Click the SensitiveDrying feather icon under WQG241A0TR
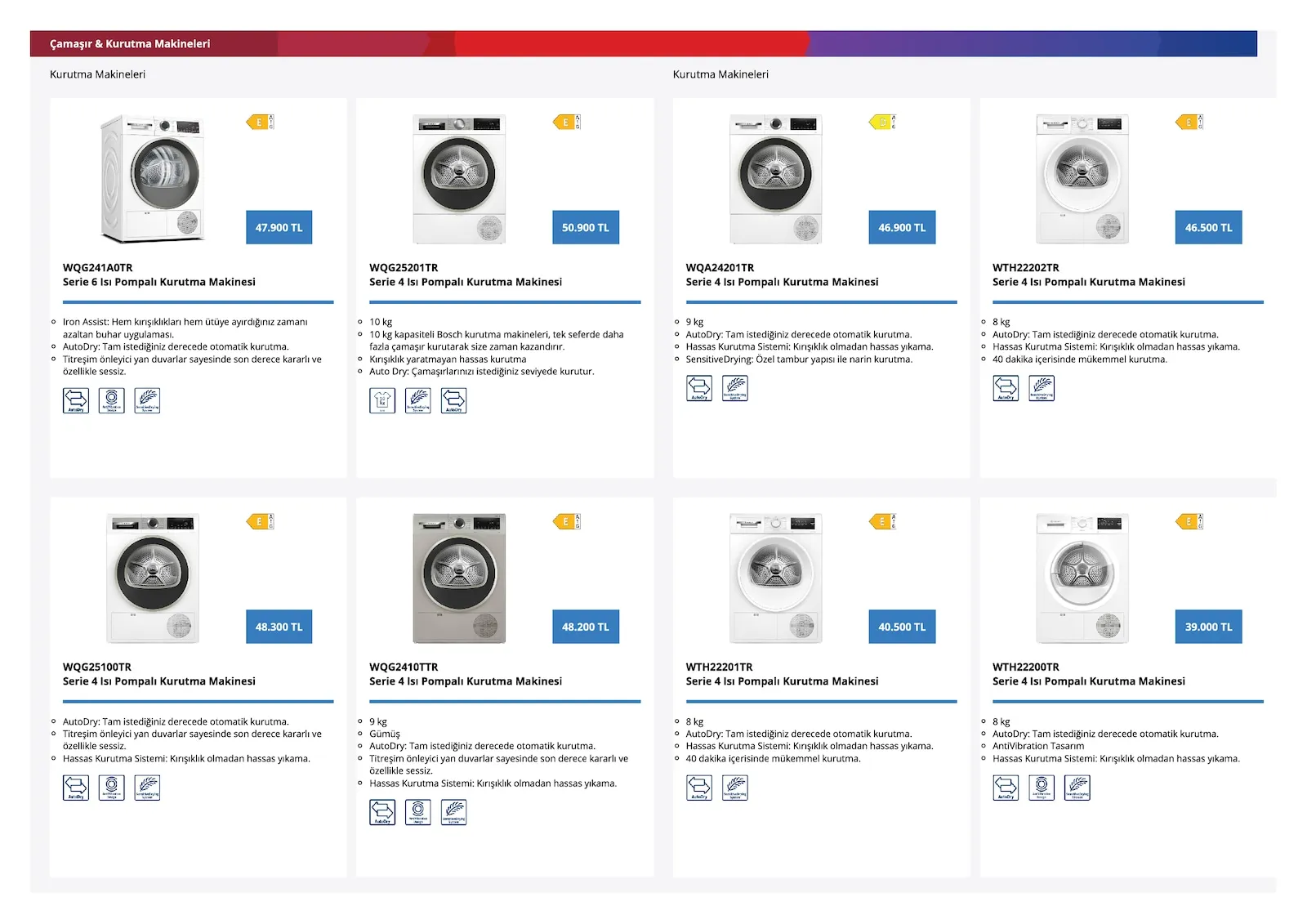This screenshot has height=924, width=1307. point(147,400)
